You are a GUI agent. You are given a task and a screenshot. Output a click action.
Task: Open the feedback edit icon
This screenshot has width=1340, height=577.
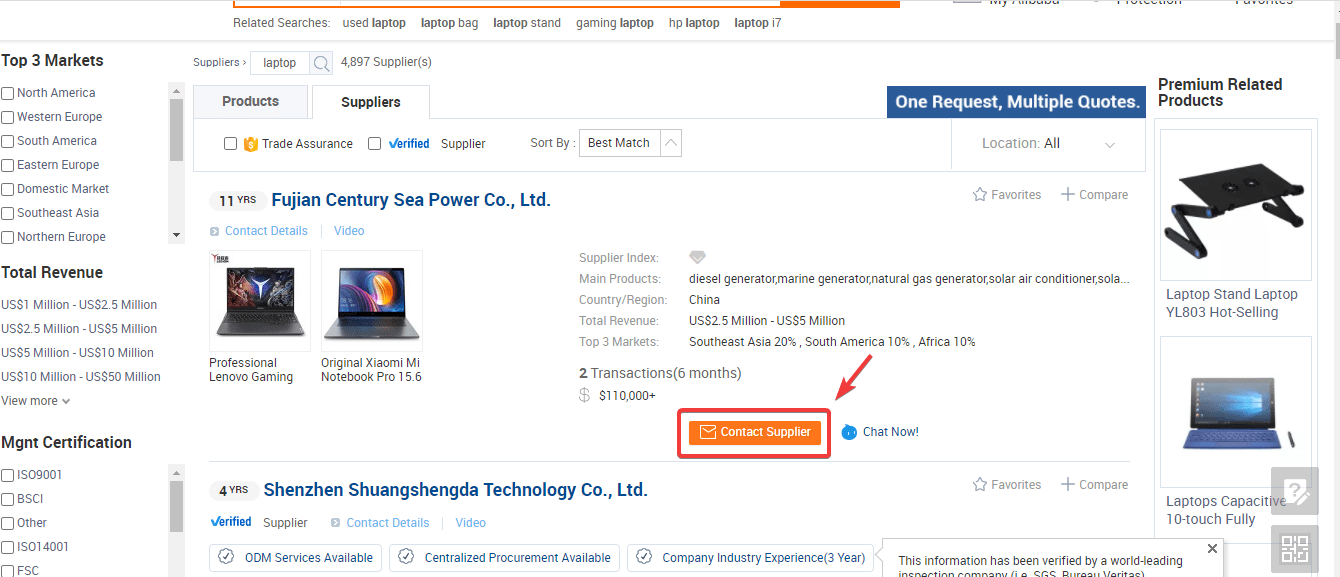1295,491
